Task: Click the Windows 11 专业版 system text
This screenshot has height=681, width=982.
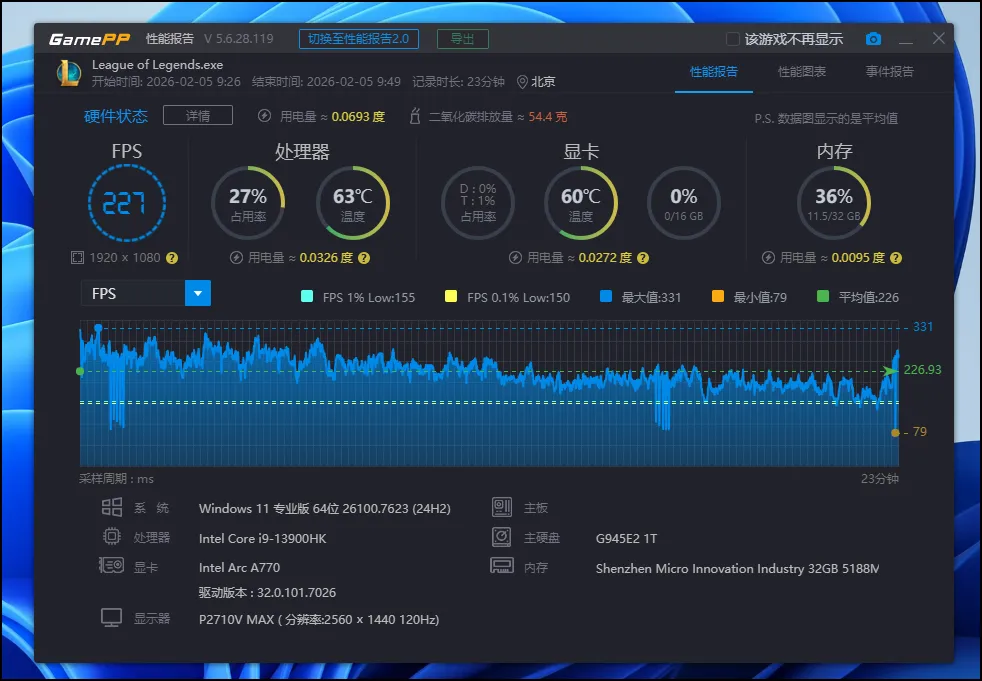Action: tap(324, 508)
